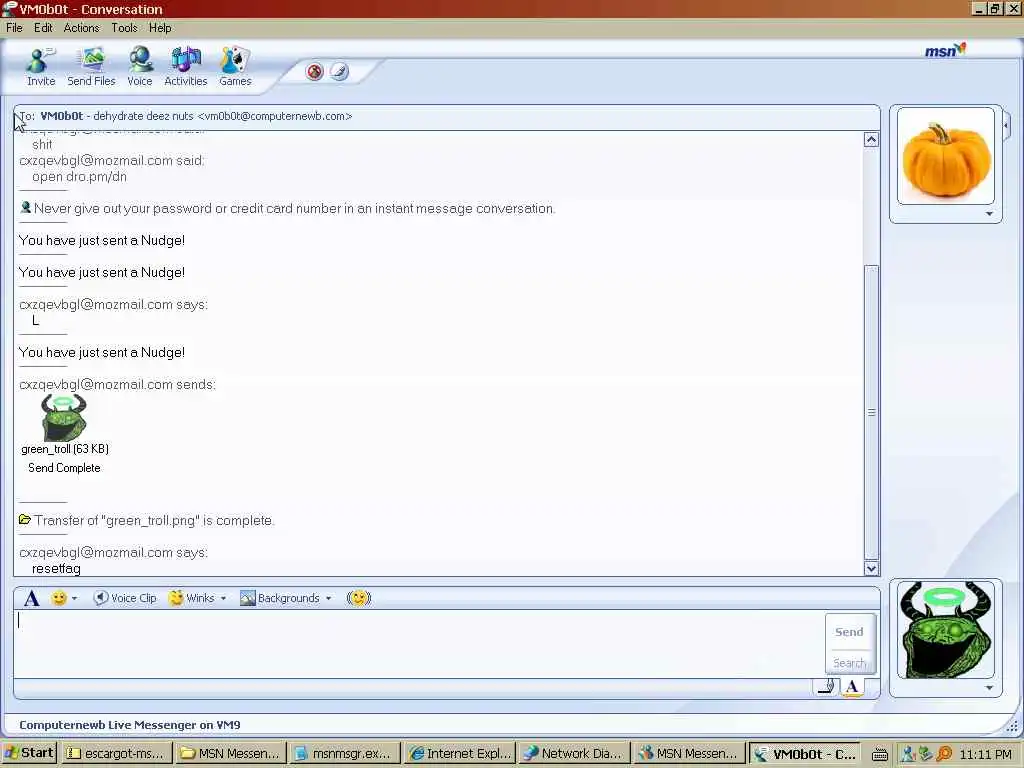Screen dimensions: 1024x768
Task: Click on-screen keyboard icon in taskbar
Action: click(880, 754)
